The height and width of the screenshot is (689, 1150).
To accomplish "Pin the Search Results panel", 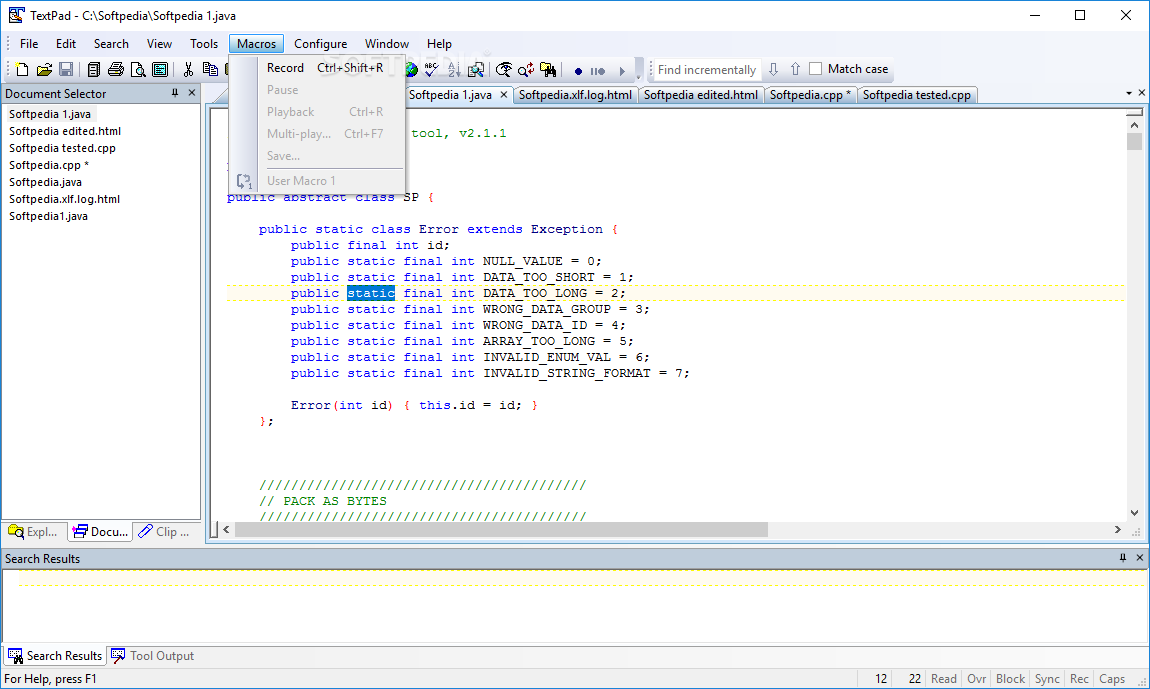I will 1122,558.
